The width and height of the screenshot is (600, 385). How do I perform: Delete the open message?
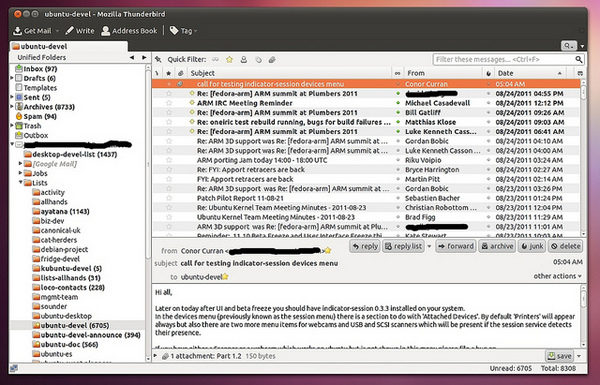click(x=566, y=246)
